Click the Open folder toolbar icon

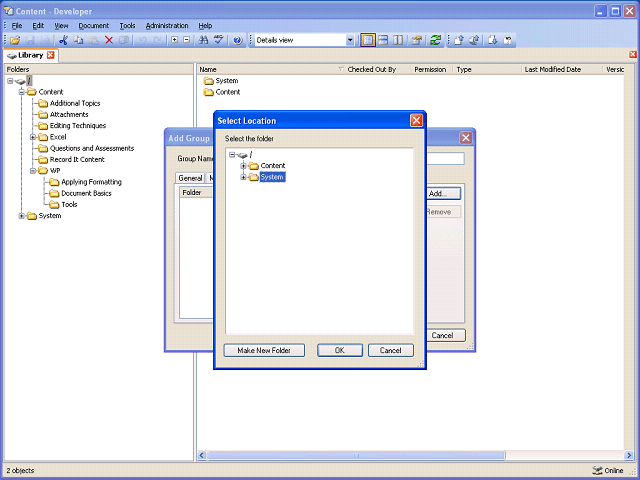click(15, 40)
